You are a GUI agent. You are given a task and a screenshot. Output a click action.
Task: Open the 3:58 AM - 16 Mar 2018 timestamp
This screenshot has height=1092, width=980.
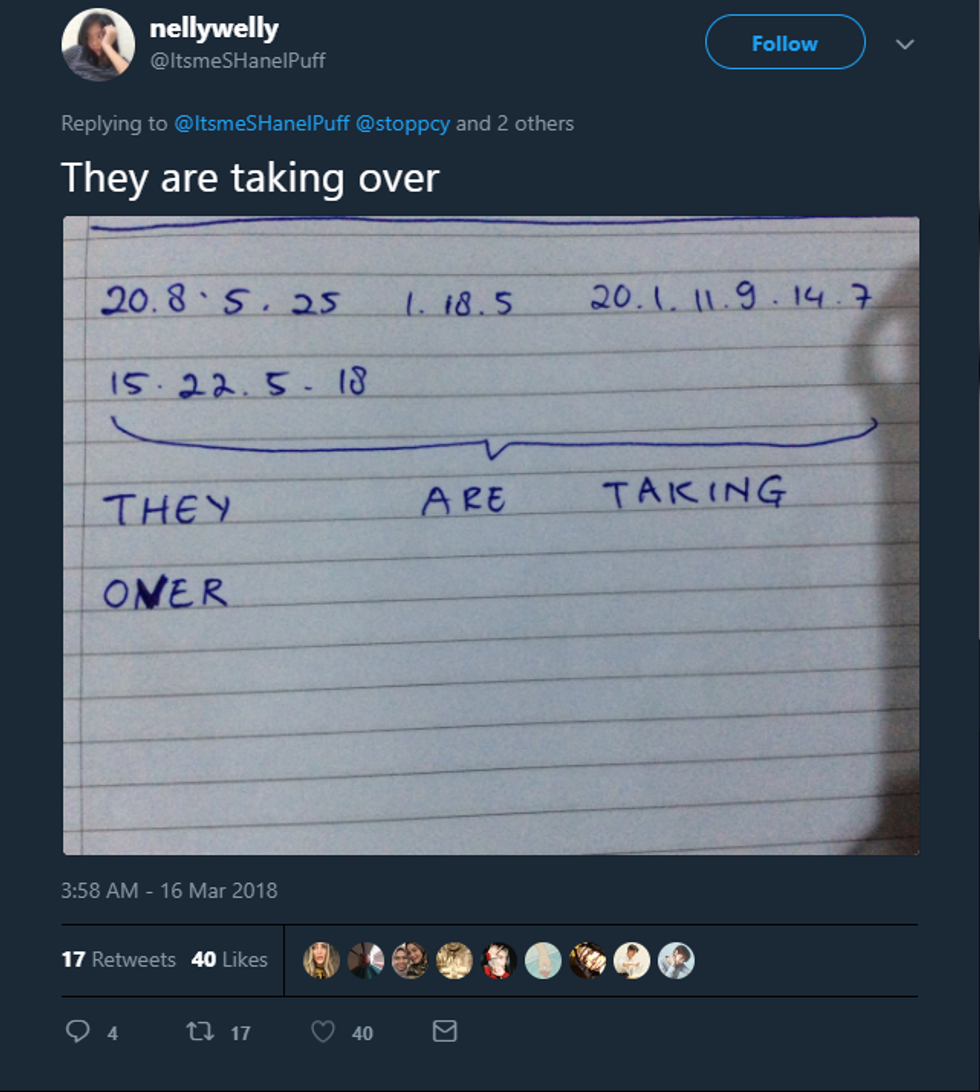click(169, 890)
